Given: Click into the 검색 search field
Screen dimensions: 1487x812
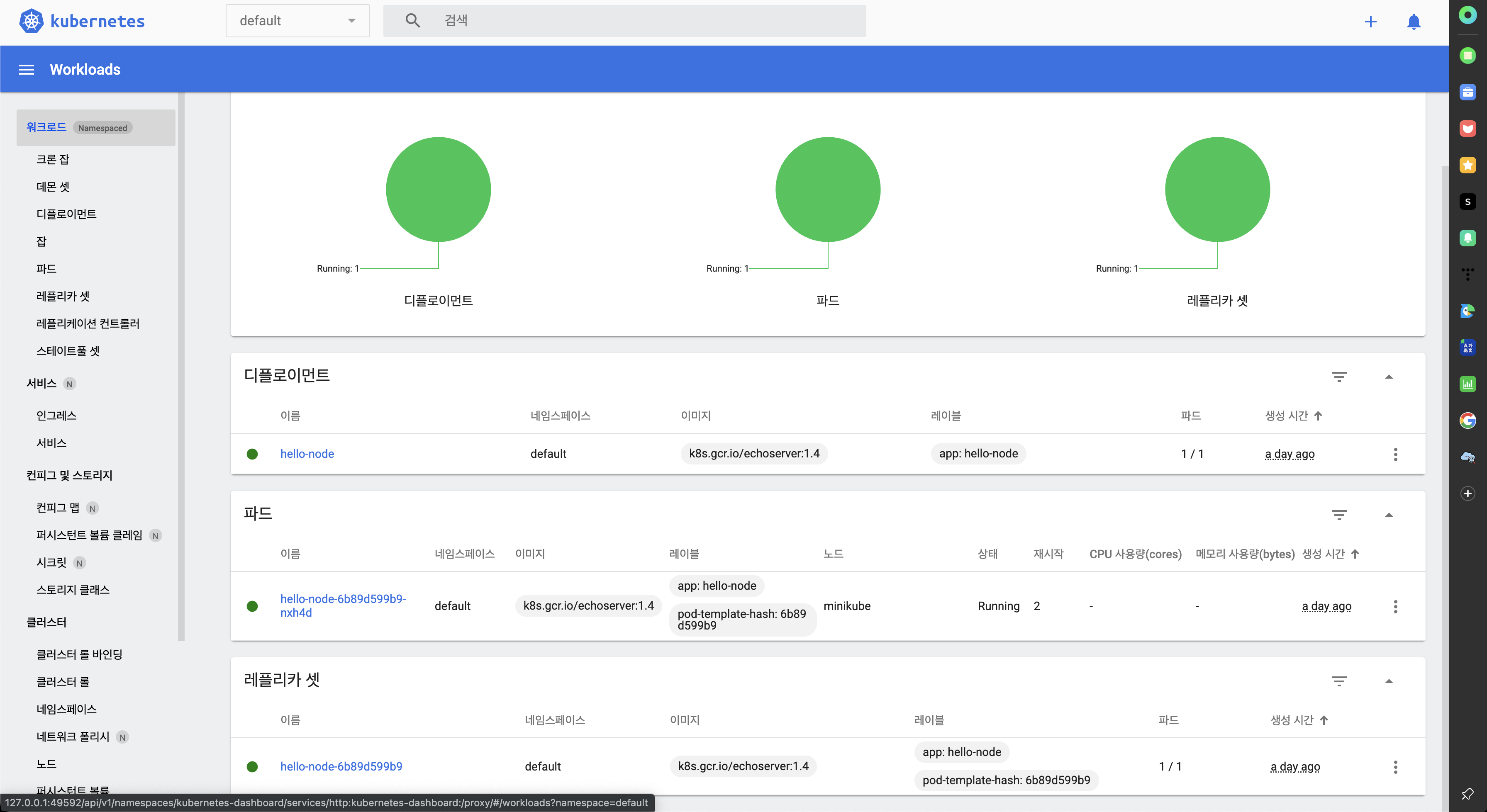Looking at the screenshot, I should tap(635, 21).
